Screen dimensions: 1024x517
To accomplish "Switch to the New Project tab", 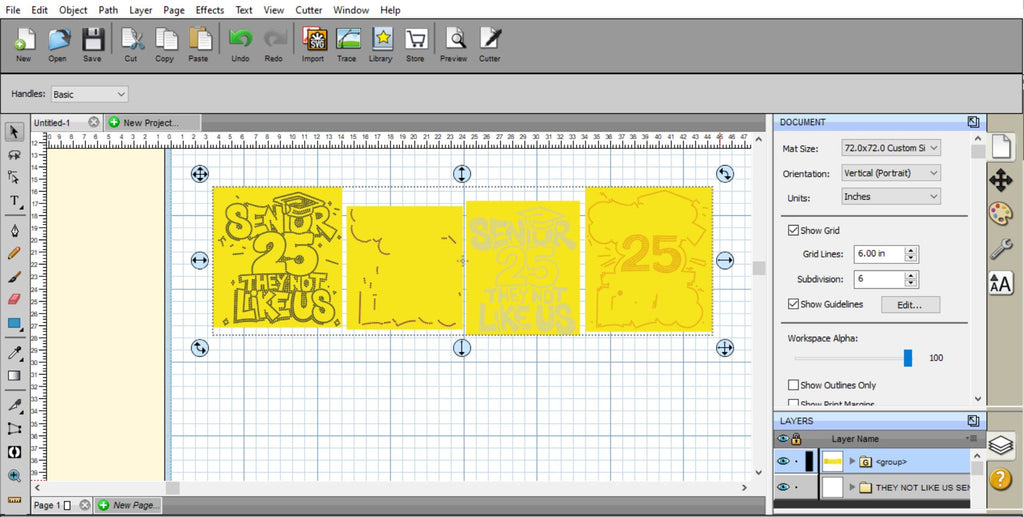I will (x=146, y=122).
